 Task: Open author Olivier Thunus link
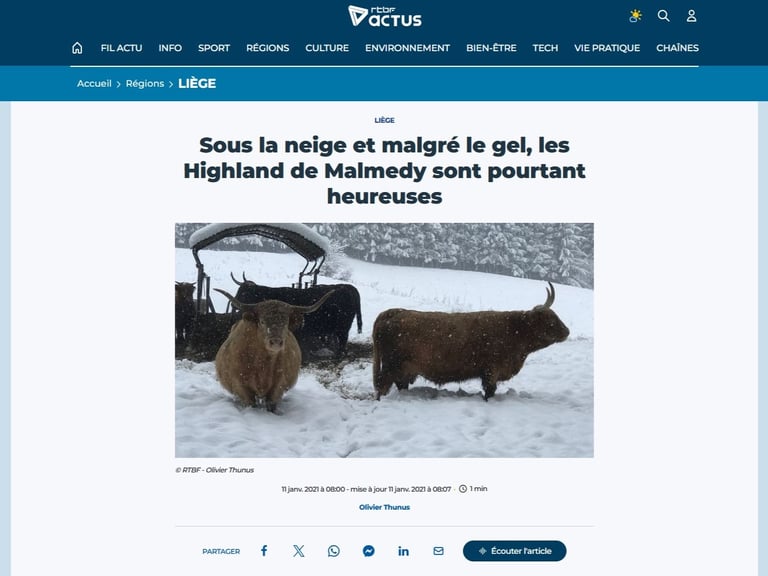click(384, 507)
